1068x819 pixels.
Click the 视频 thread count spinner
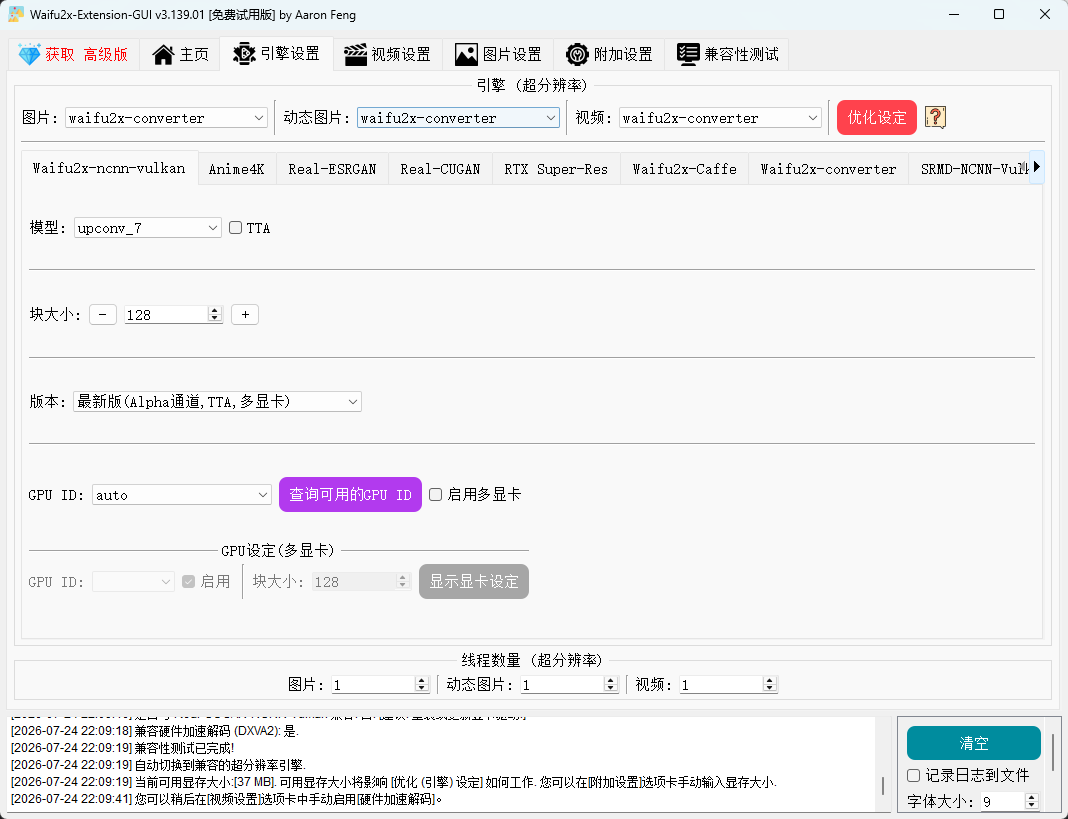(x=729, y=685)
